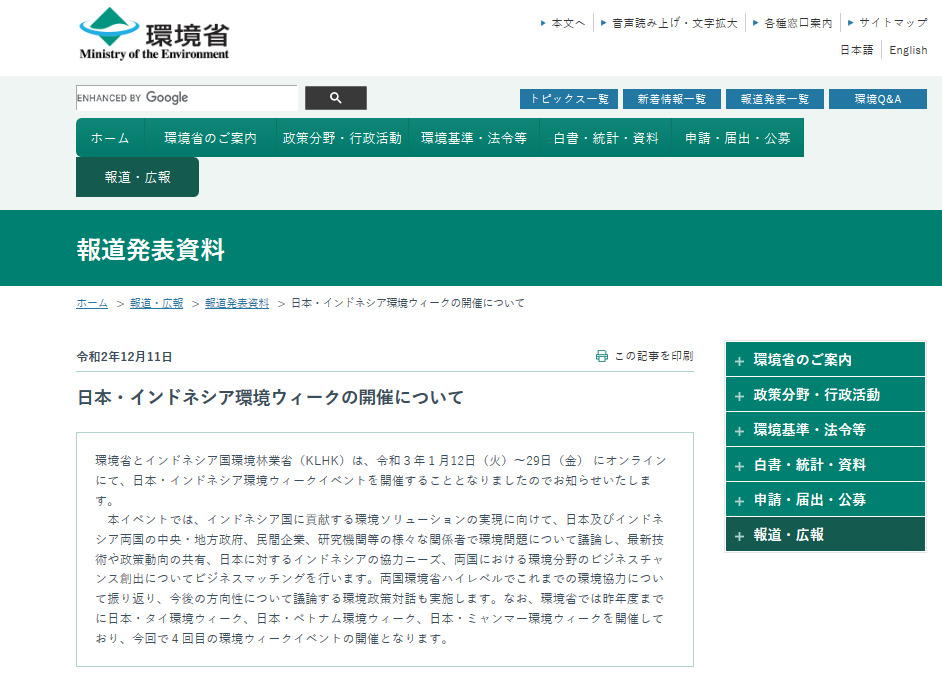Image resolution: width=942 pixels, height=677 pixels.
Task: Focus the Google search input field
Action: click(x=186, y=98)
